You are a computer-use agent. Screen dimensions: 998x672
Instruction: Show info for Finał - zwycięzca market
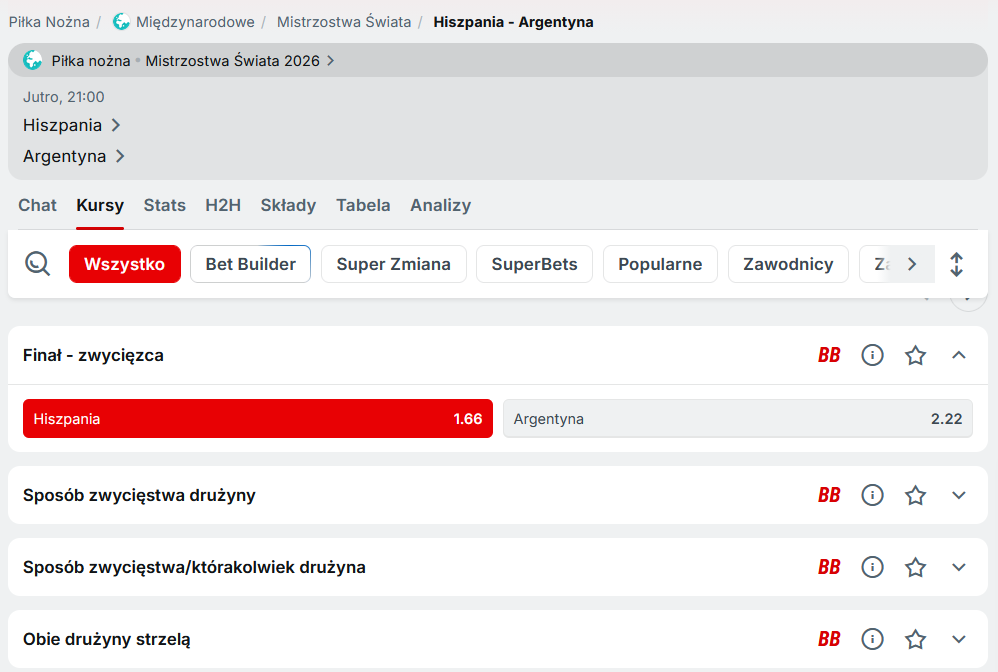point(872,355)
